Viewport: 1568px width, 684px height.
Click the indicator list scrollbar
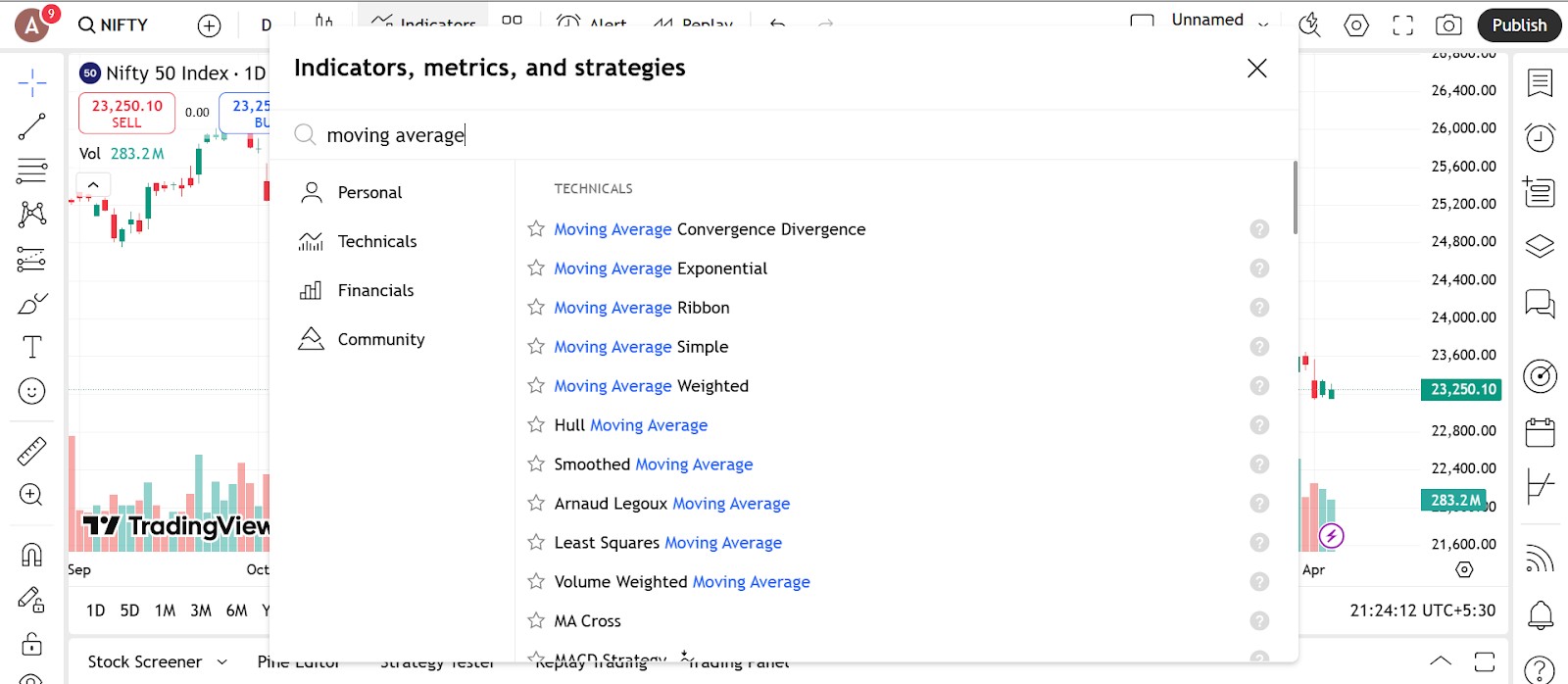tap(1295, 198)
